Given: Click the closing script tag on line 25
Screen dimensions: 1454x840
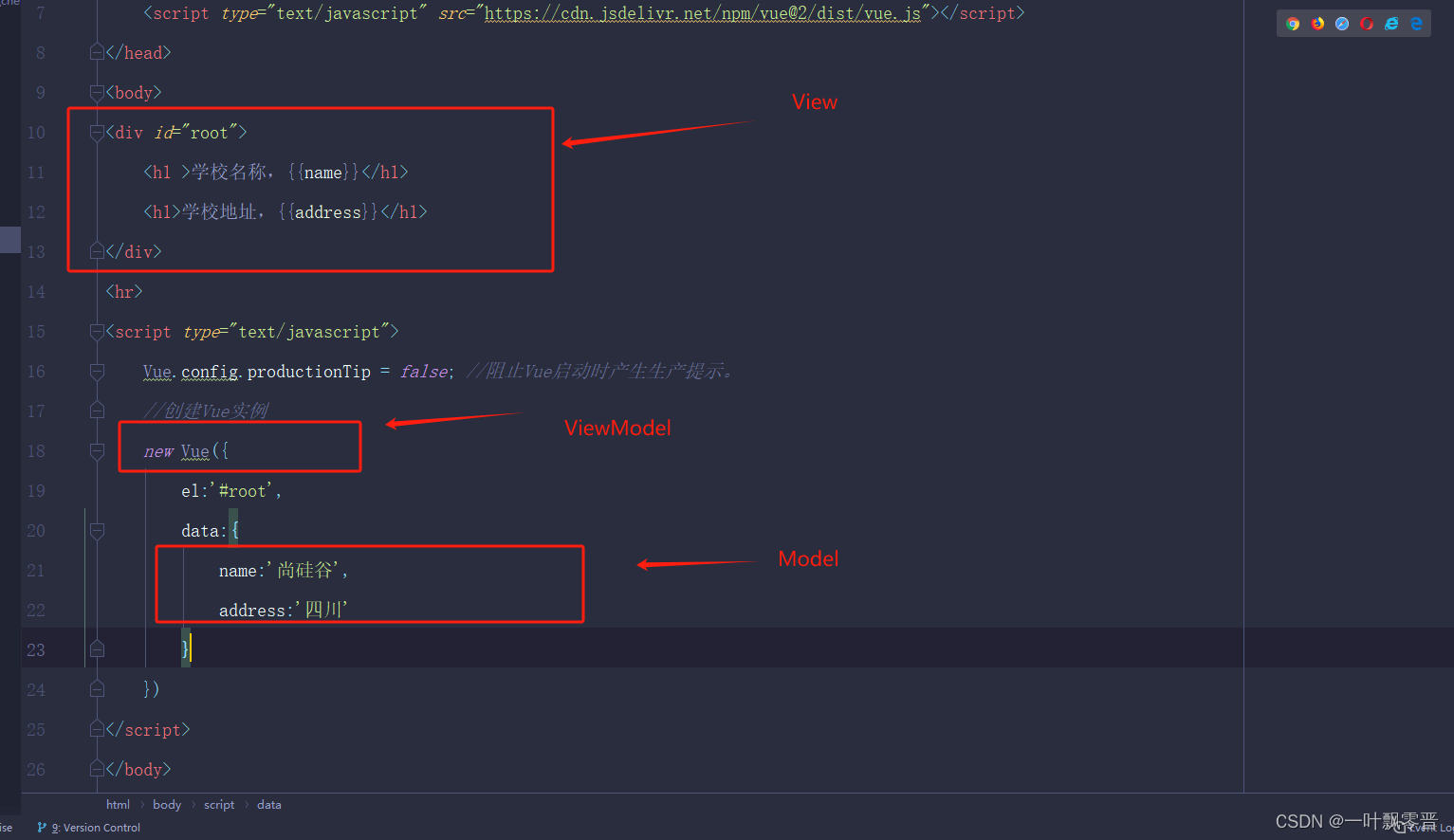Looking at the screenshot, I should point(148,730).
